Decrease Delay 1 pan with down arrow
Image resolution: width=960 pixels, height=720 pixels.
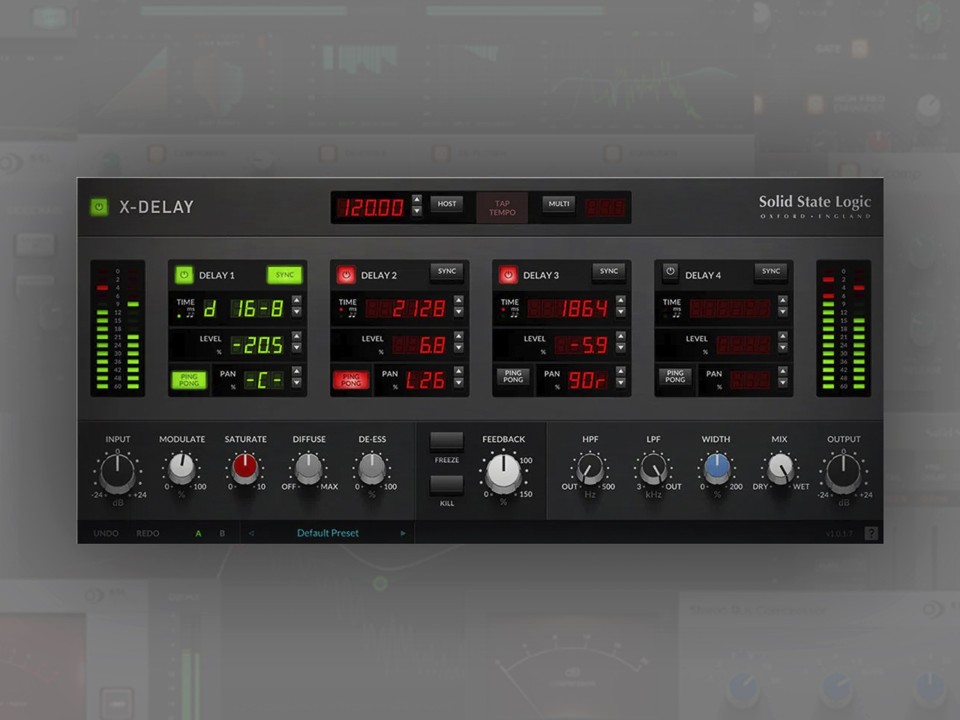pyautogui.click(x=296, y=383)
